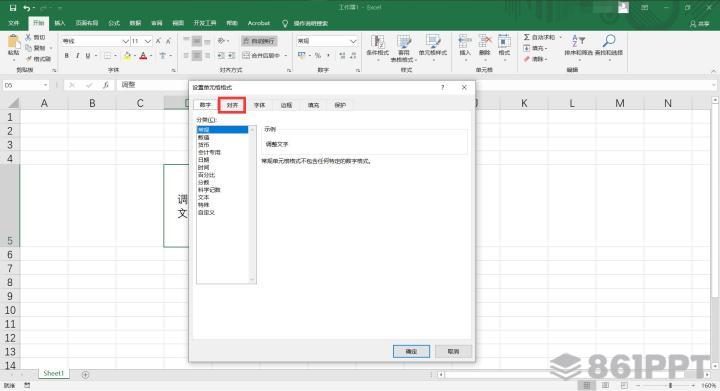Open the number format (常规) dropdown

[x=353, y=41]
